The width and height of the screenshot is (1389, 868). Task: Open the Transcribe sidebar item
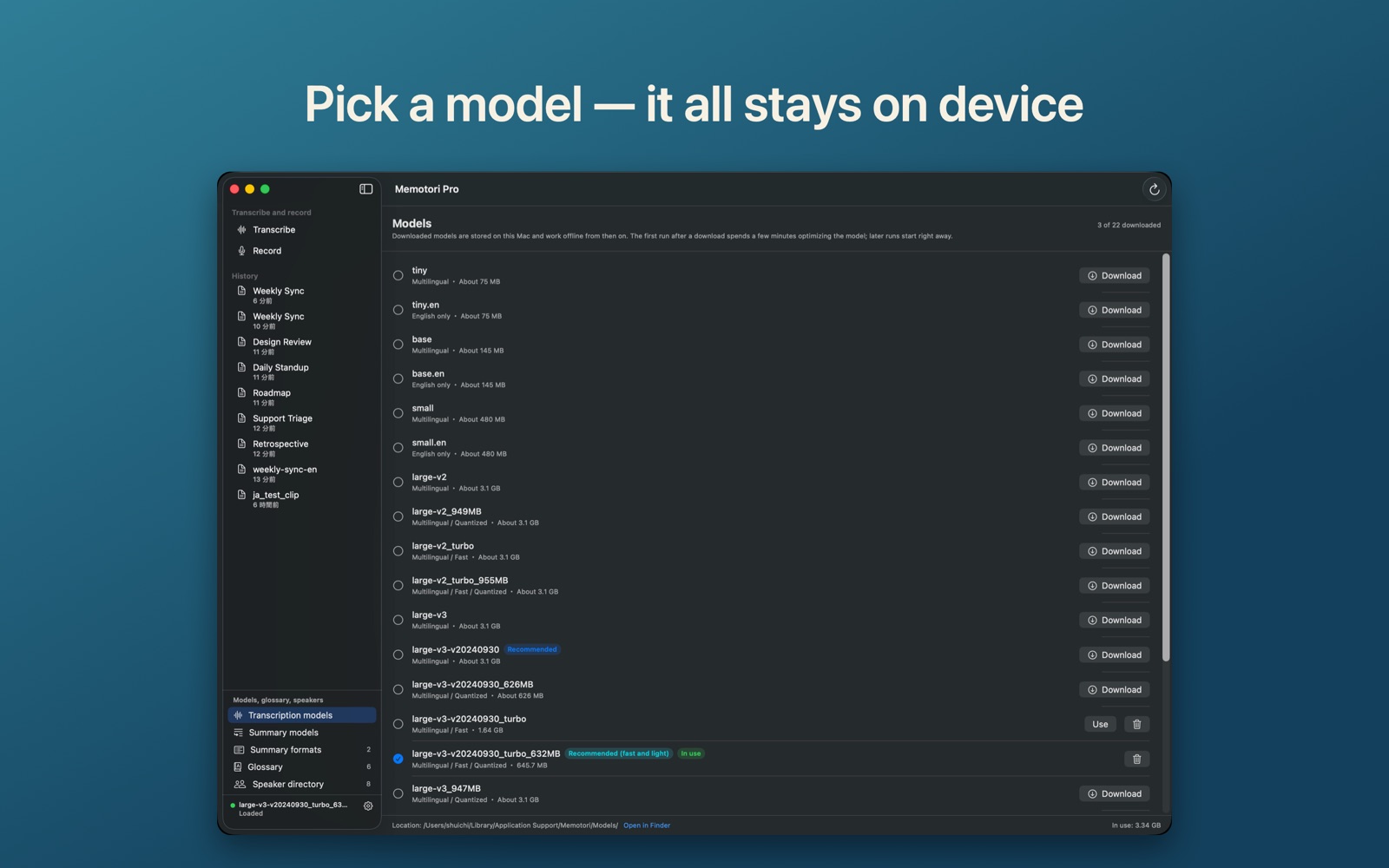coord(301,230)
